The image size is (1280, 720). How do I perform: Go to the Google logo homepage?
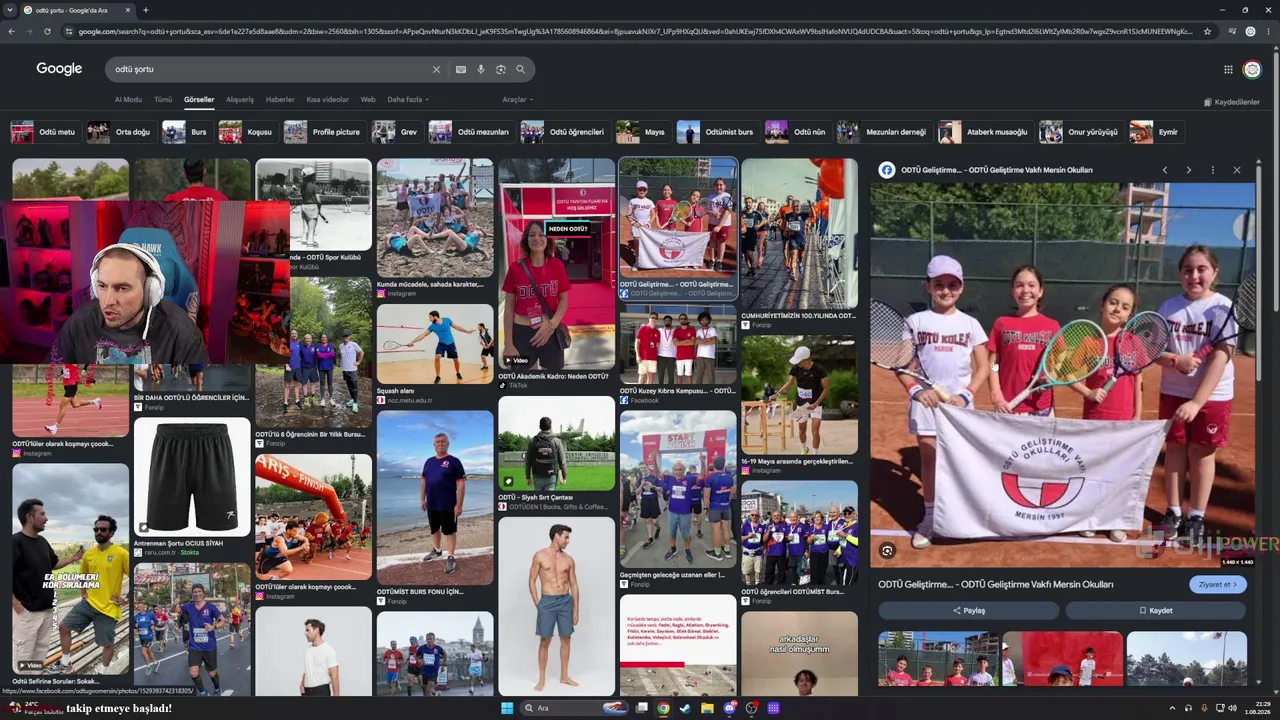[59, 69]
